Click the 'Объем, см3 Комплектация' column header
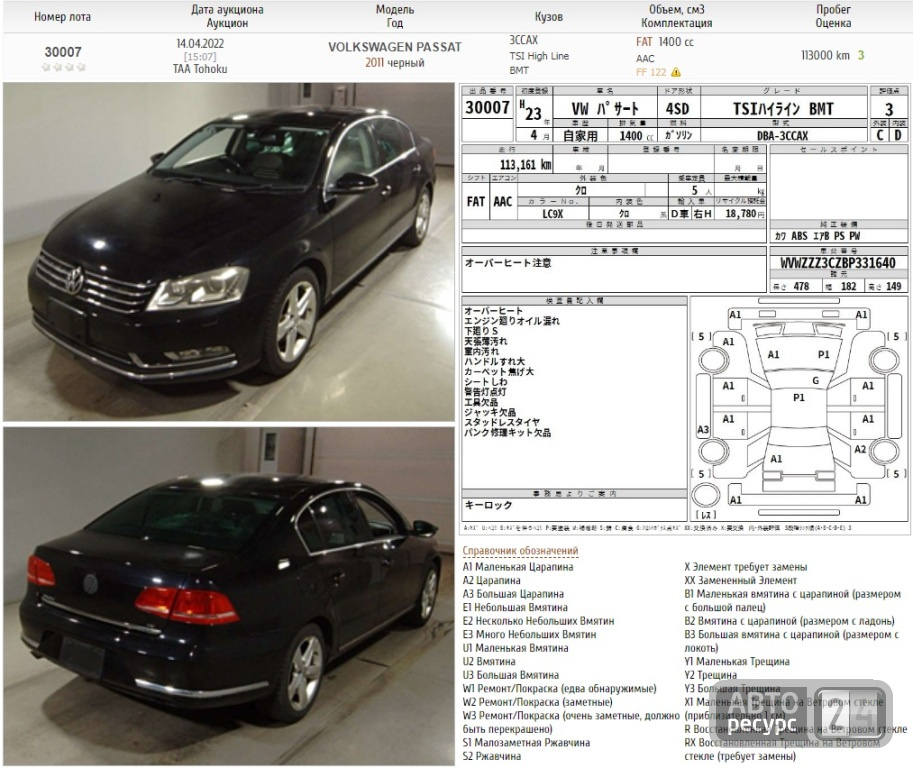This screenshot has height=768, width=913. pos(677,16)
